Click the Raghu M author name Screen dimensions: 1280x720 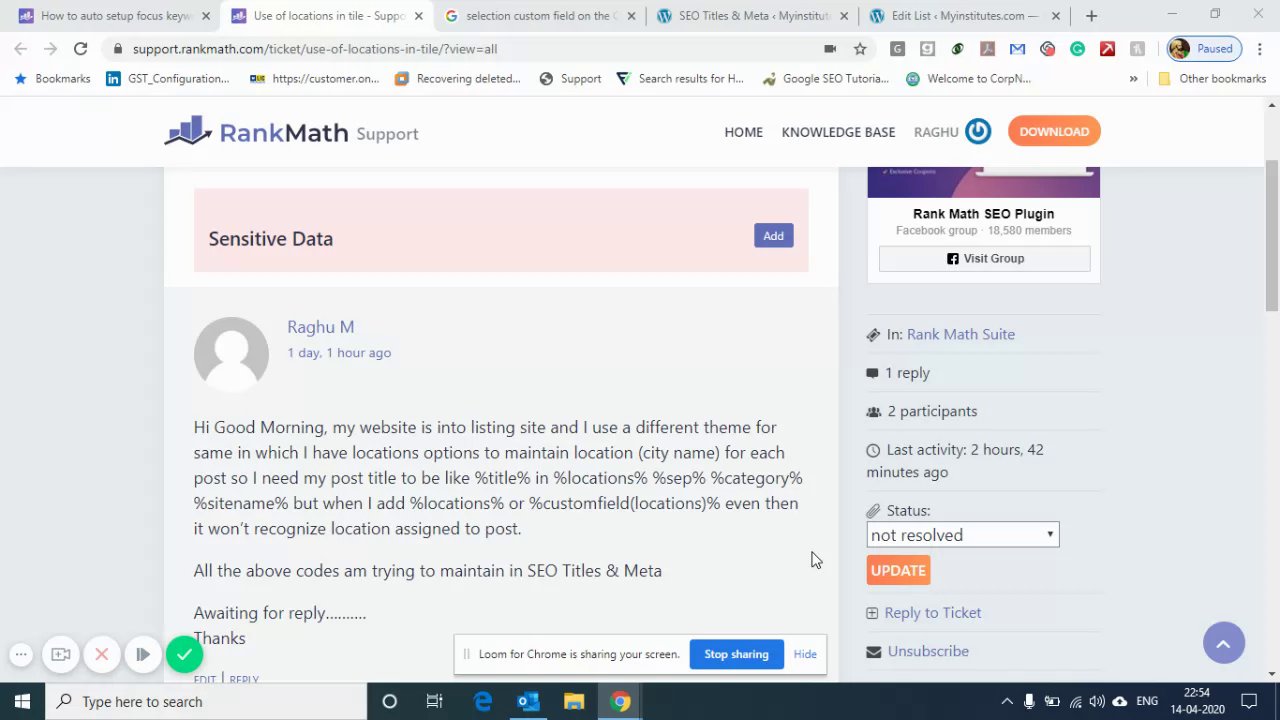(x=320, y=327)
